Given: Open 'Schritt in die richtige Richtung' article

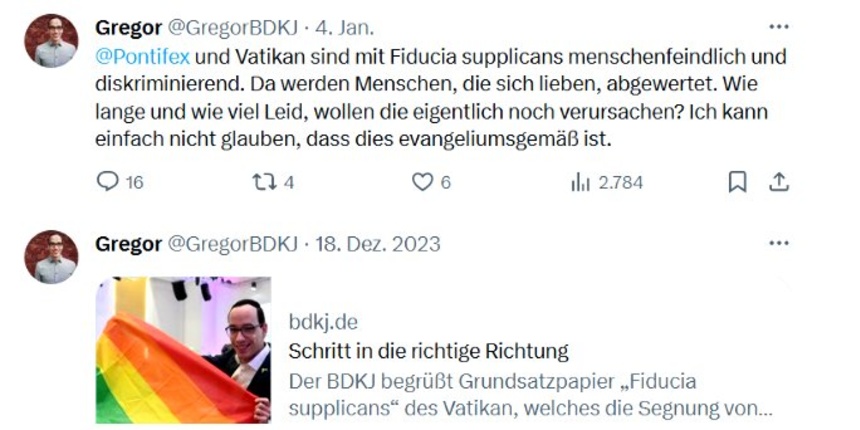Looking at the screenshot, I should [x=428, y=352].
